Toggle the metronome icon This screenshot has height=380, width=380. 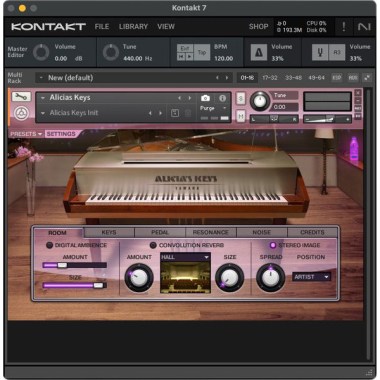point(259,53)
